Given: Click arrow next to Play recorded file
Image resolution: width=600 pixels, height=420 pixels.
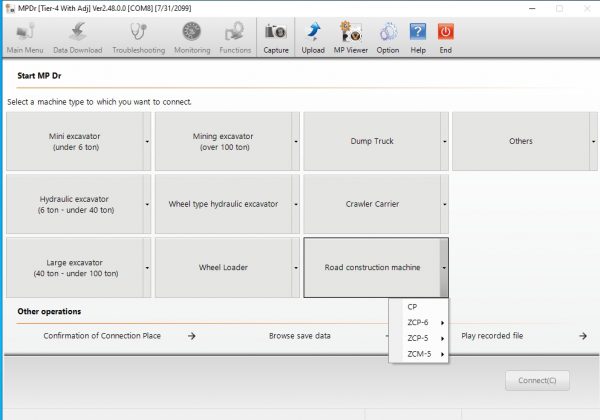Looking at the screenshot, I should pyautogui.click(x=583, y=336).
